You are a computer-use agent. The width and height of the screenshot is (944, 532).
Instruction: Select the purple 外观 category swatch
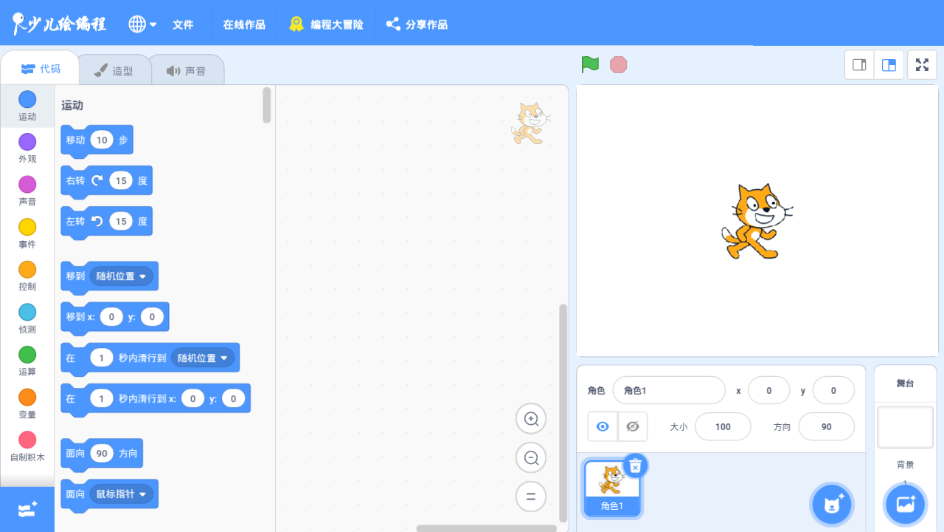[x=27, y=142]
